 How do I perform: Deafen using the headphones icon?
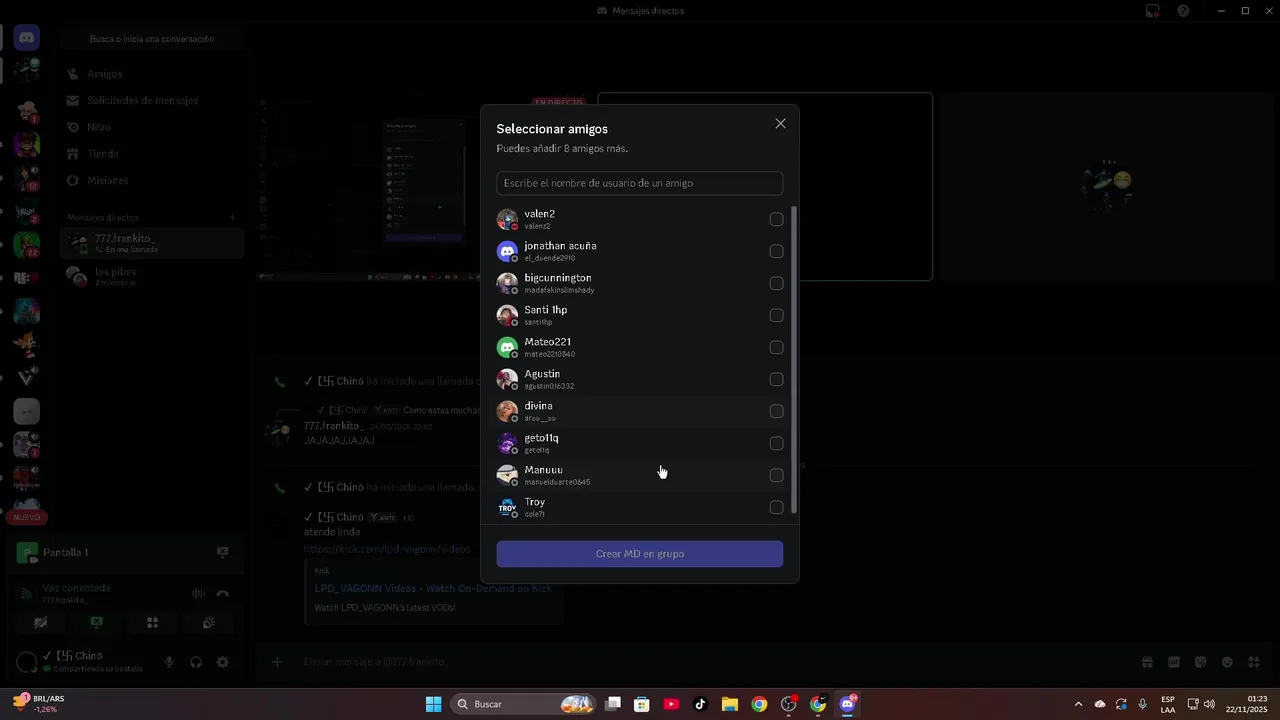(x=196, y=662)
